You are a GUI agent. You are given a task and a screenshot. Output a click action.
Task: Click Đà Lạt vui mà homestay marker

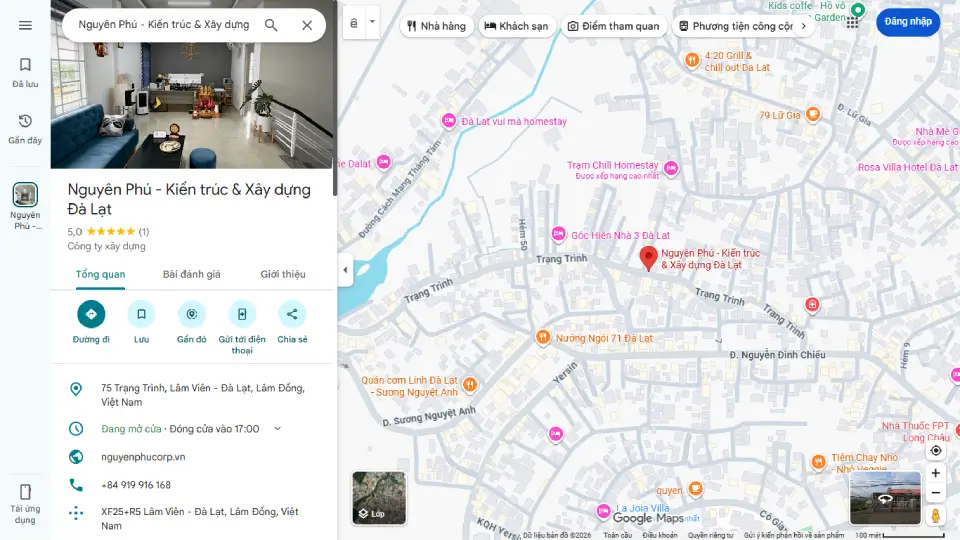point(449,121)
